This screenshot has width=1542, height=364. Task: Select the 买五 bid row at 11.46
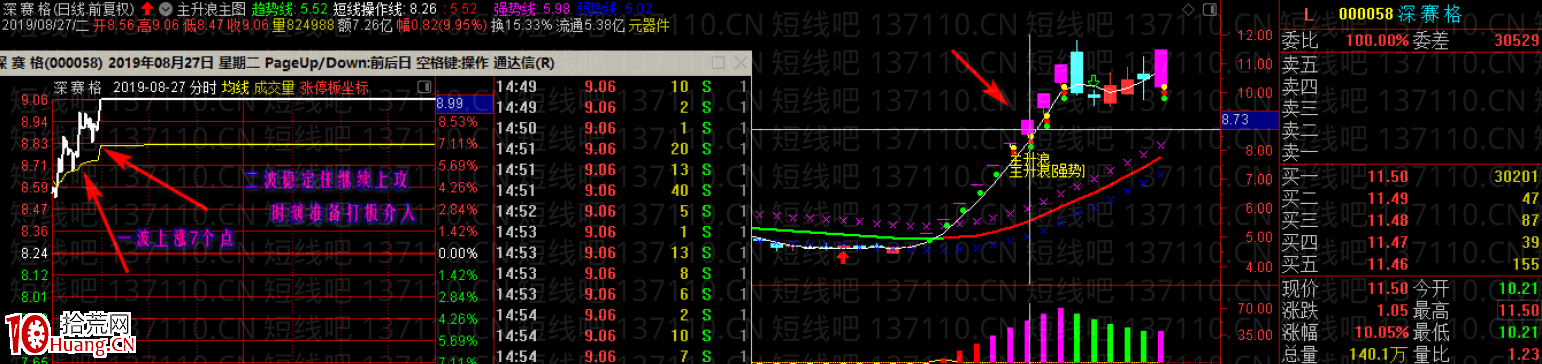point(1411,264)
